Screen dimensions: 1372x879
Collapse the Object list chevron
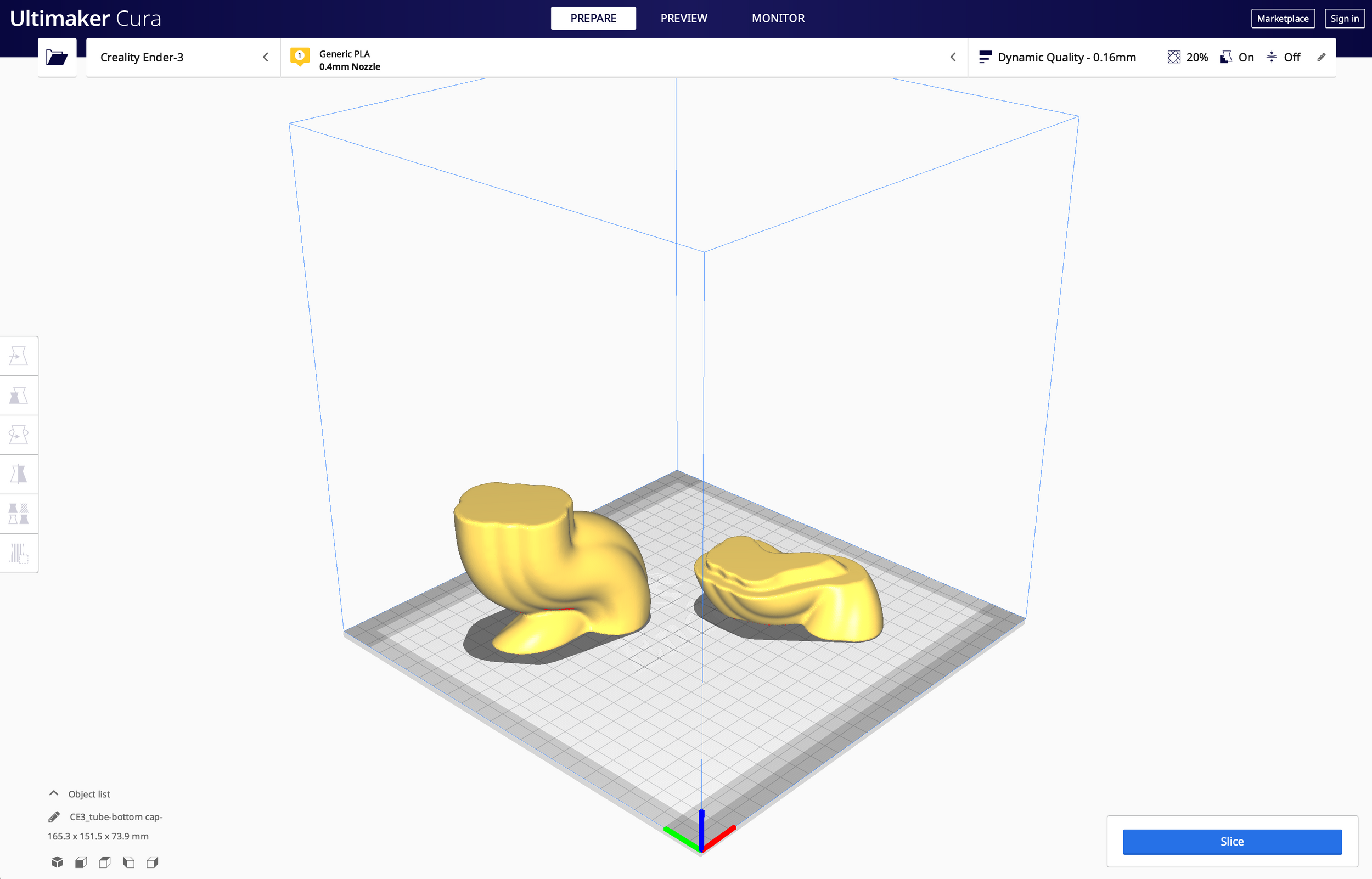(54, 793)
